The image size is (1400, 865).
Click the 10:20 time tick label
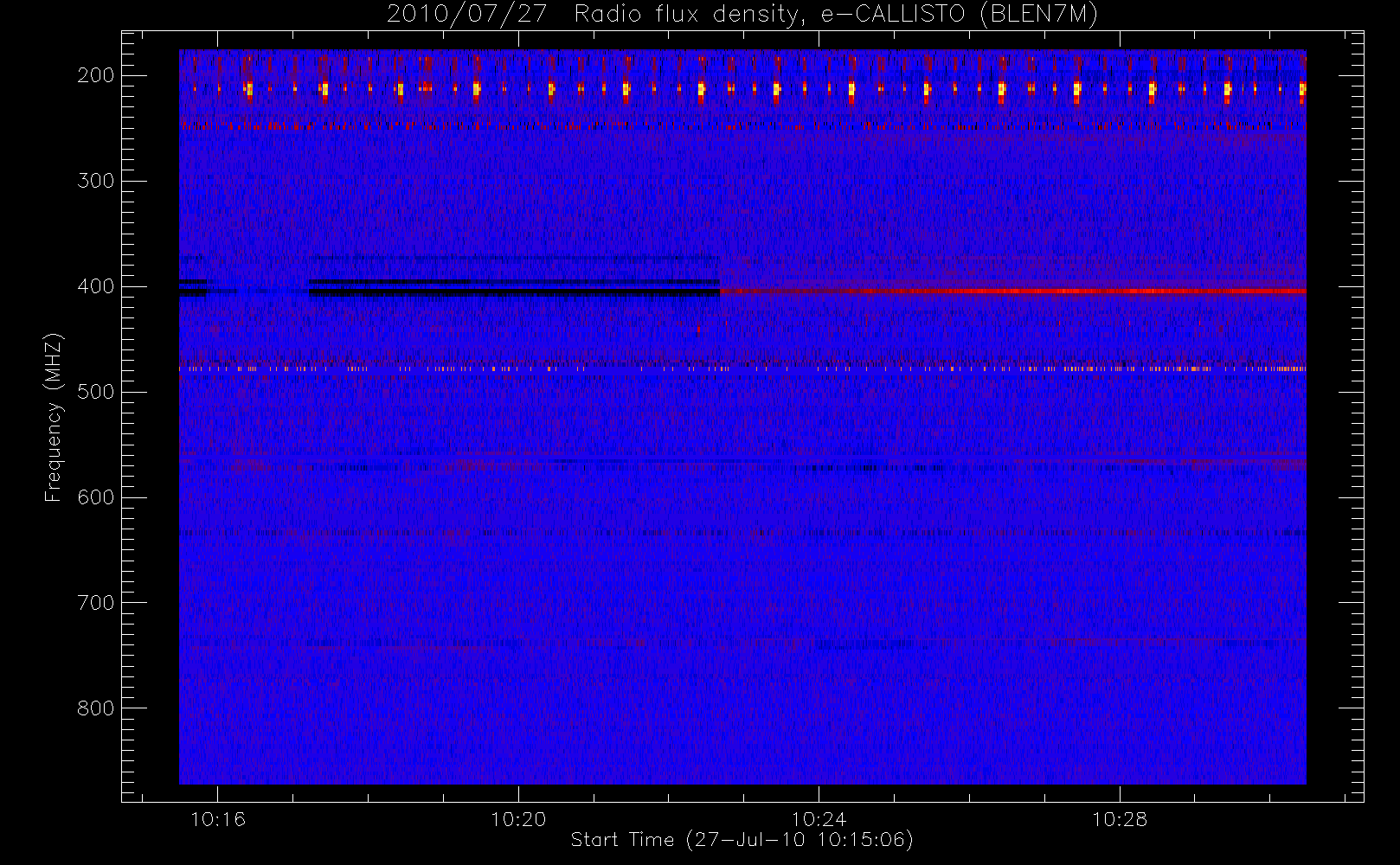pyautogui.click(x=518, y=819)
